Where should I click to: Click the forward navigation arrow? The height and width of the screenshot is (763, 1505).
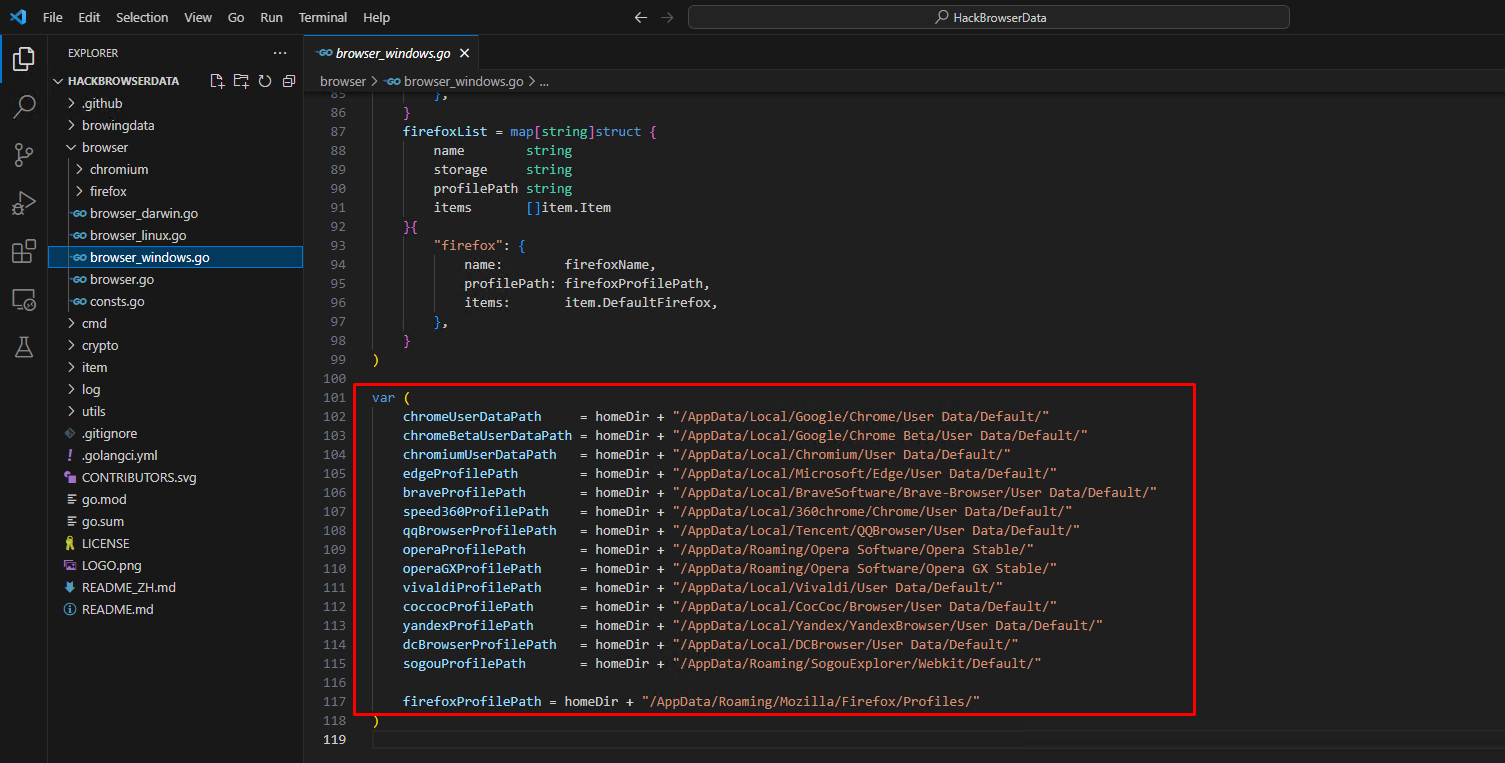click(666, 17)
